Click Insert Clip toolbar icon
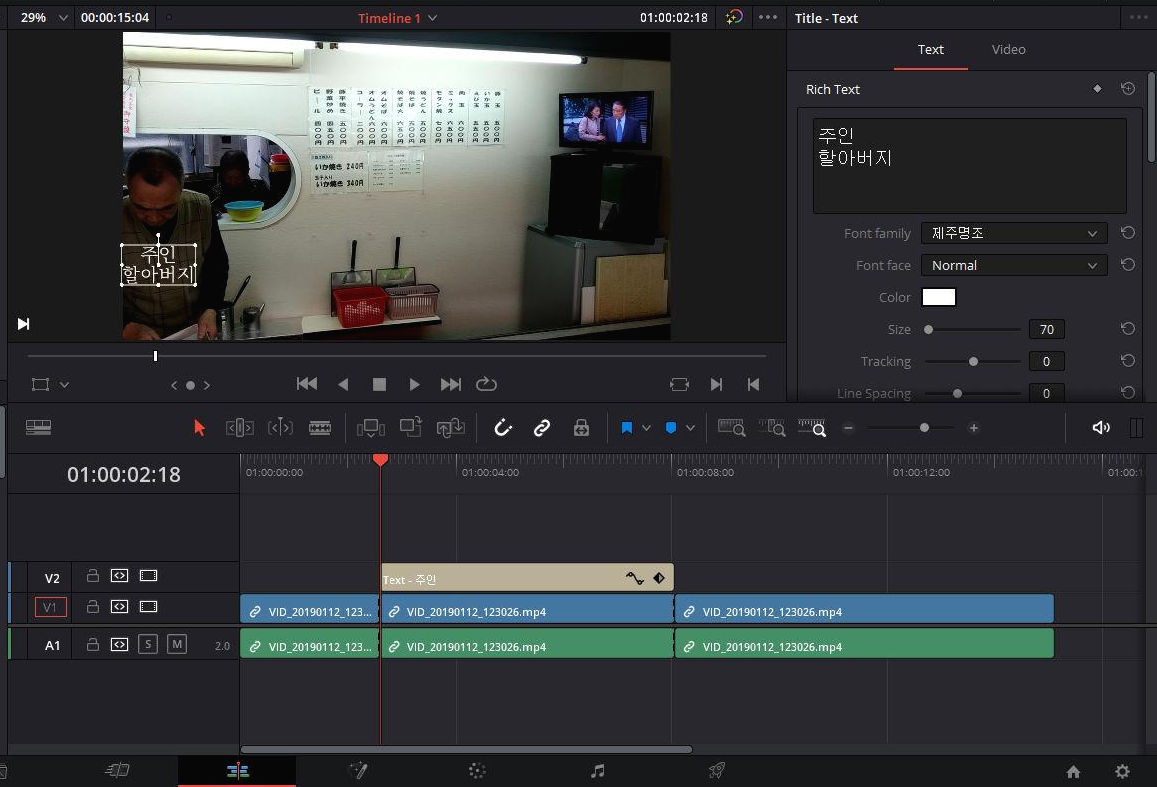The height and width of the screenshot is (787, 1157). [x=370, y=428]
